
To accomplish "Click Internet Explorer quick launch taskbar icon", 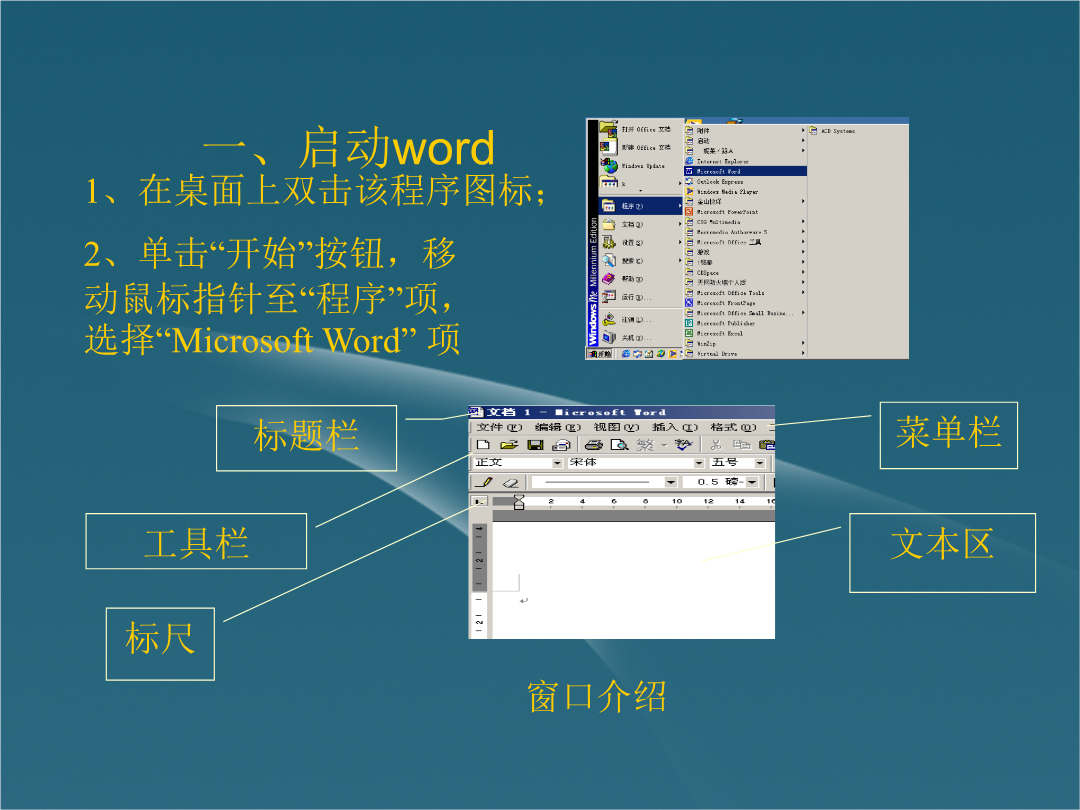I will pos(625,353).
